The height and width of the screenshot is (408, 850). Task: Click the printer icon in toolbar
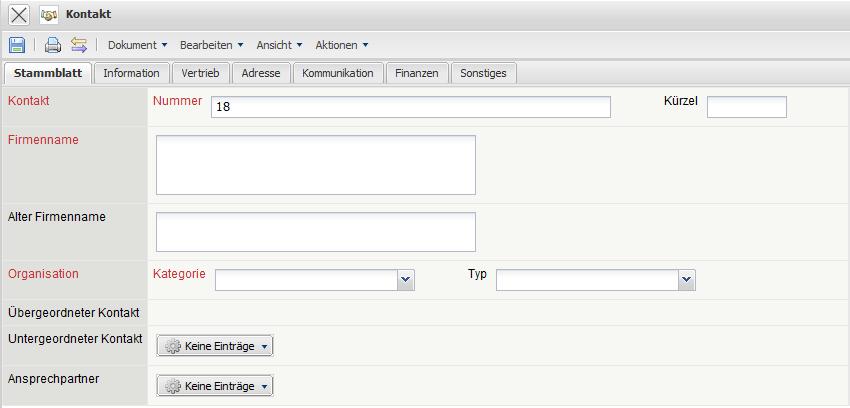click(x=53, y=45)
